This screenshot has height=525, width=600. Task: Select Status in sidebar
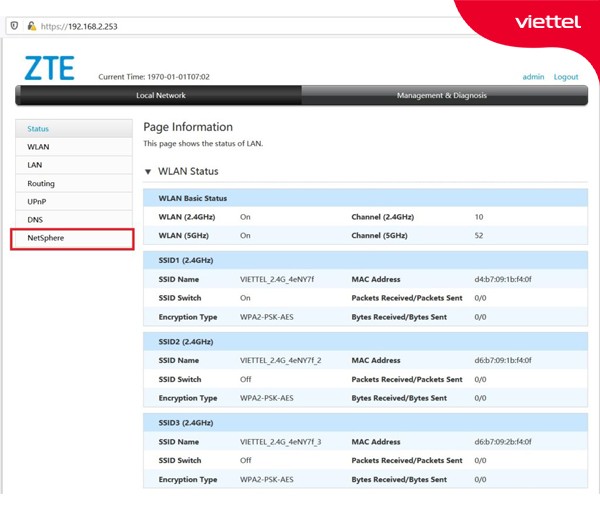(x=74, y=129)
